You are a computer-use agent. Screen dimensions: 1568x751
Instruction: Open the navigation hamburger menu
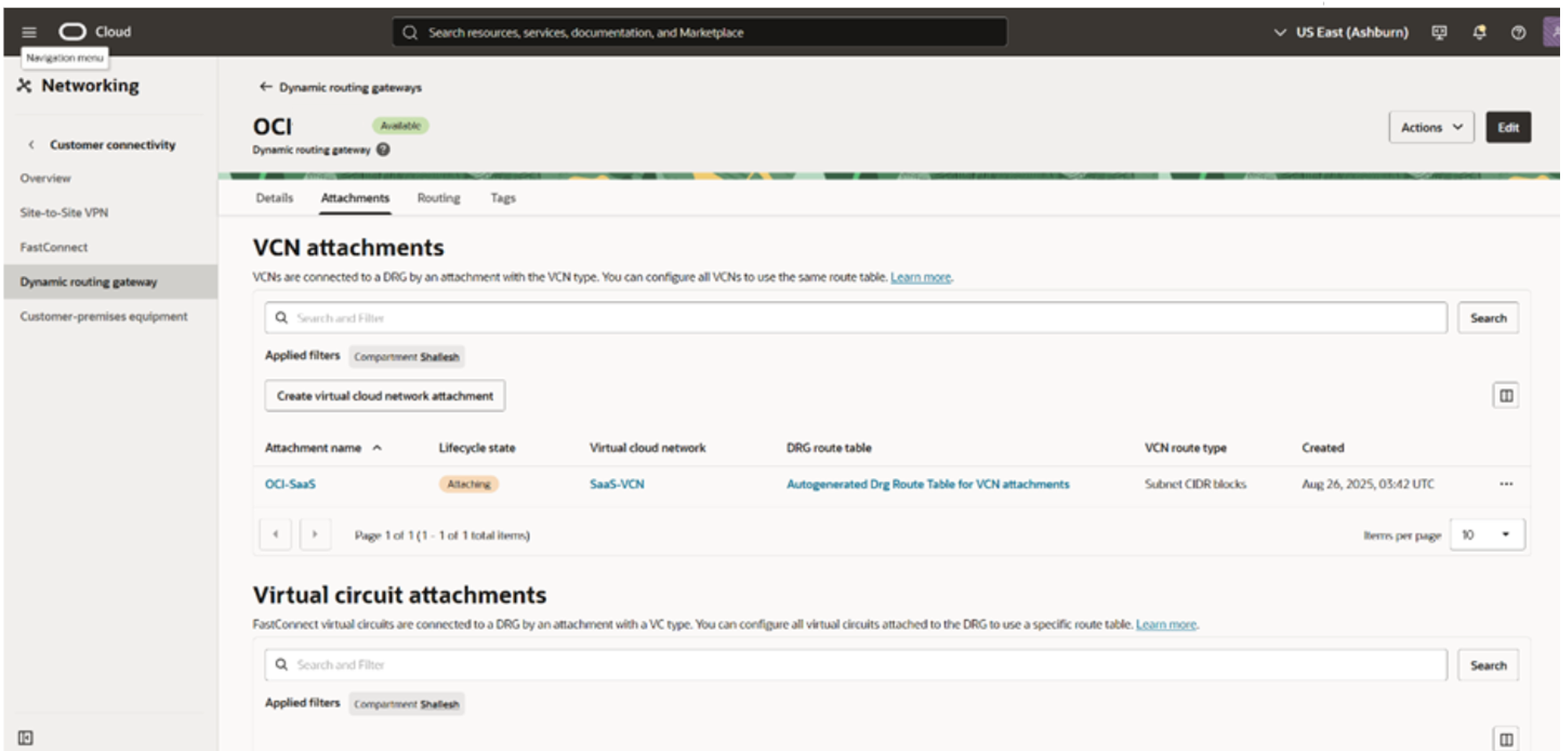tap(29, 32)
